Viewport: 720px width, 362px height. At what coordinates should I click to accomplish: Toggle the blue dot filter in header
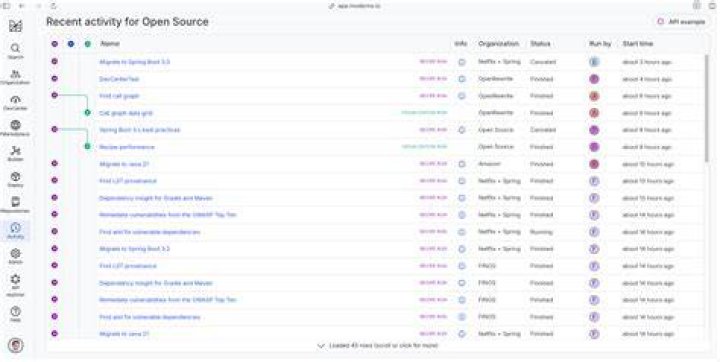(71, 44)
